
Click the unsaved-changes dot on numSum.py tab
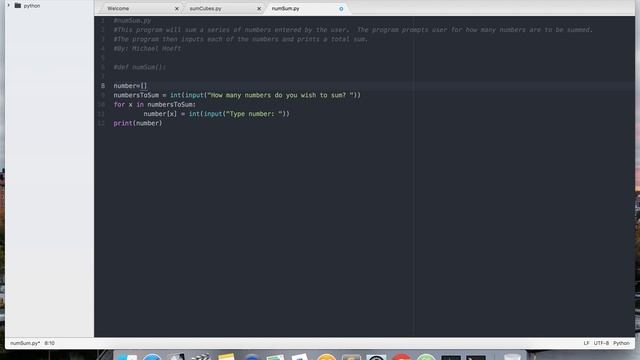click(341, 9)
